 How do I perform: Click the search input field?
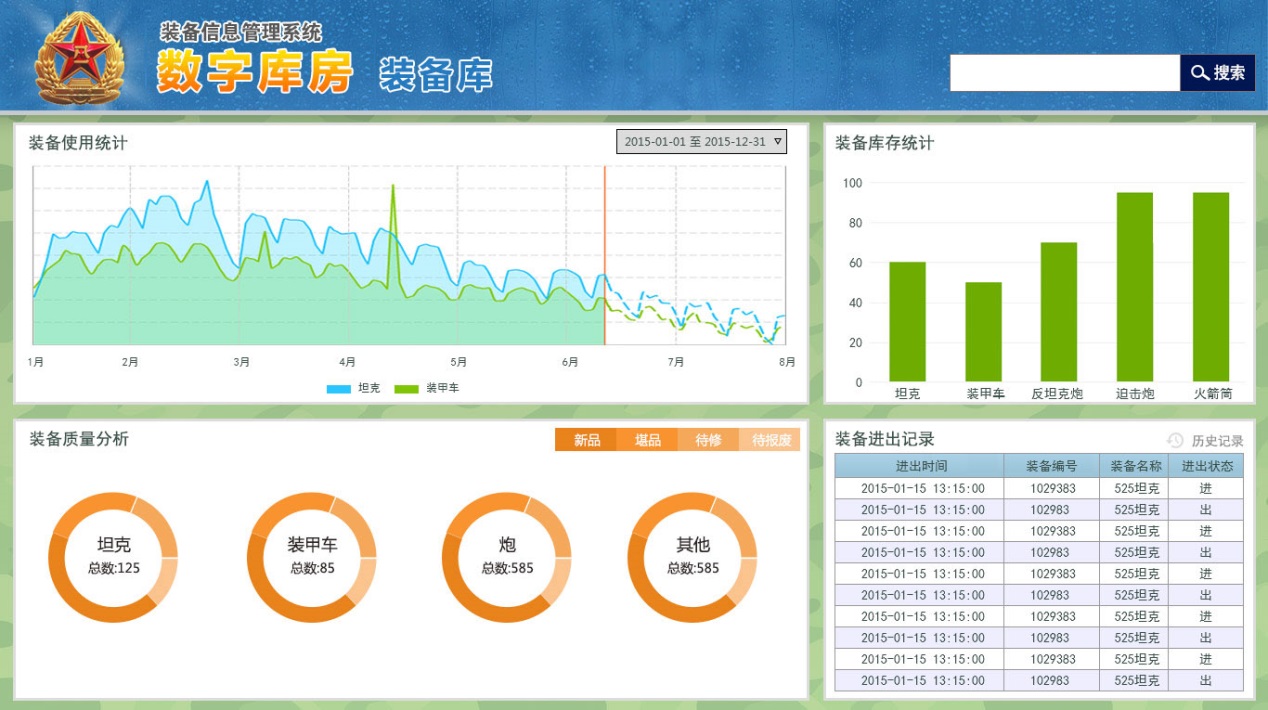[1065, 73]
